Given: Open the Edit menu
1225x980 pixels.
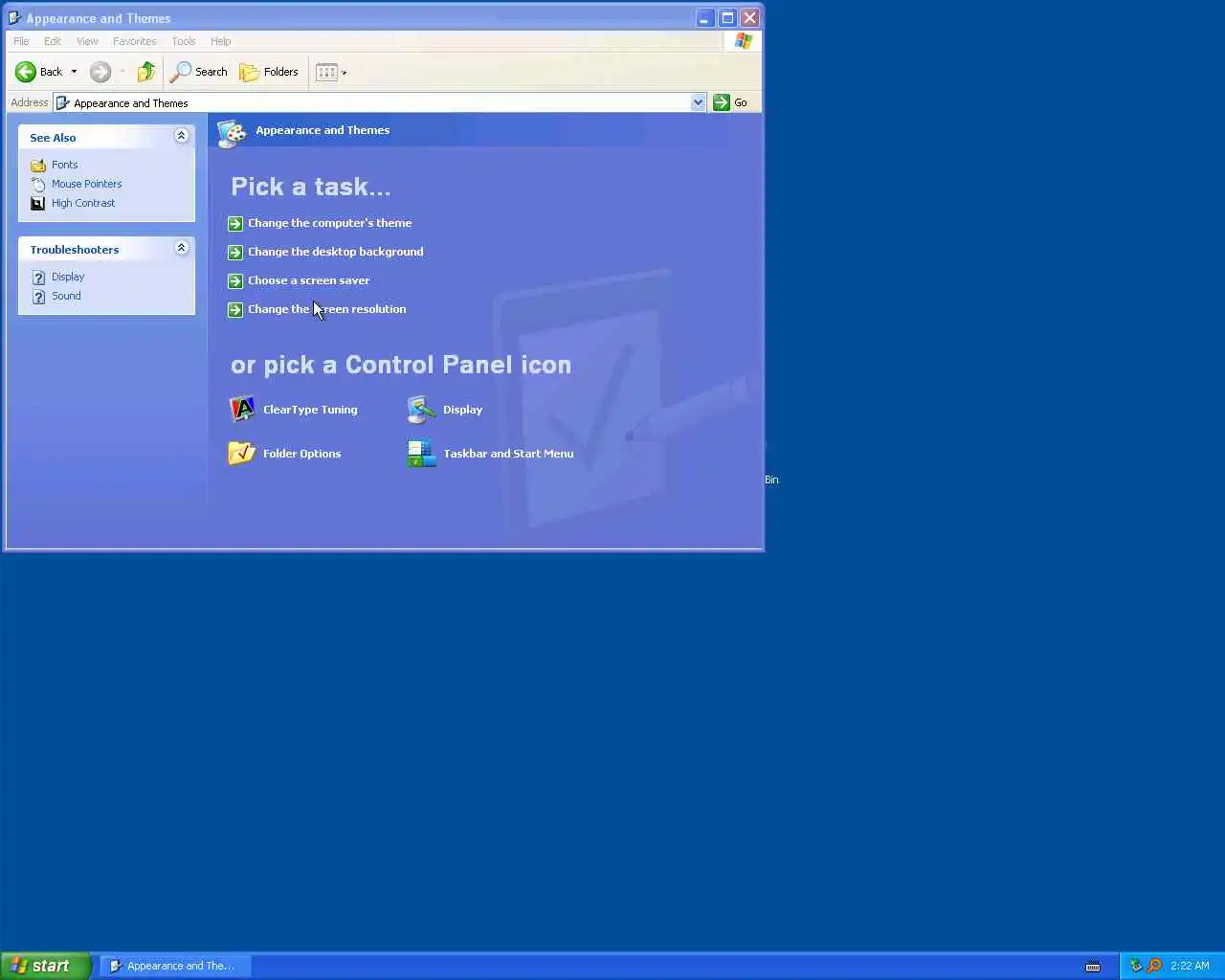Looking at the screenshot, I should (x=53, y=41).
